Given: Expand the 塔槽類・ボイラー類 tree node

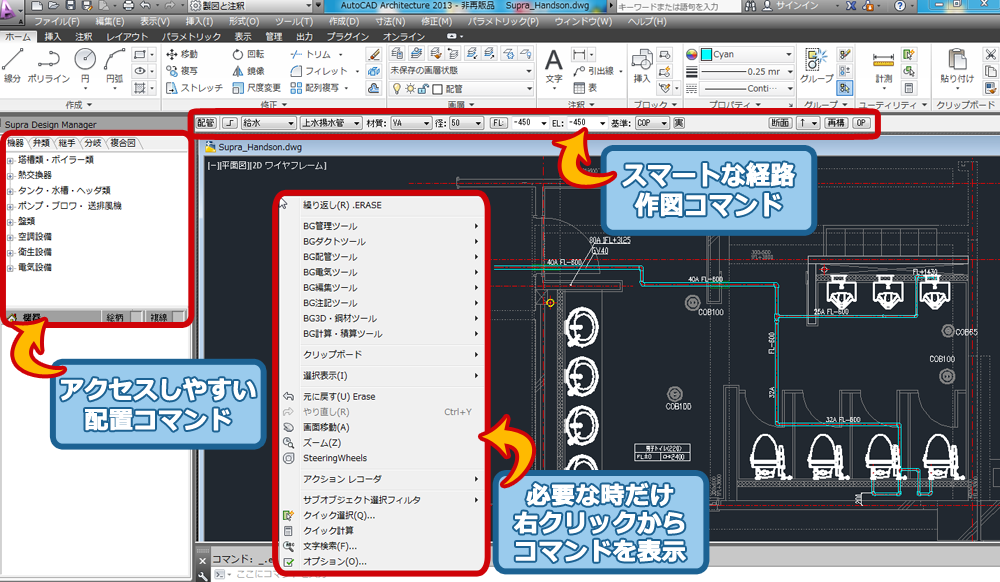Looking at the screenshot, I should (x=10, y=160).
